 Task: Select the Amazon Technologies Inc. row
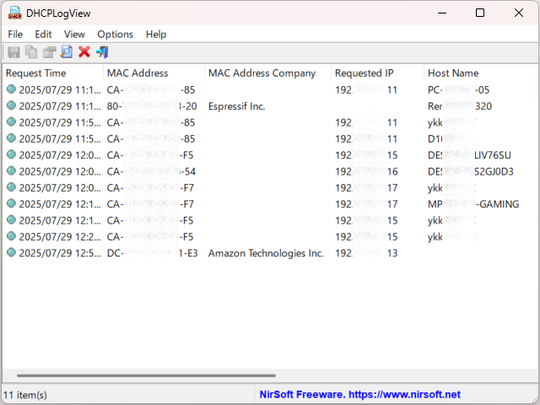point(270,253)
